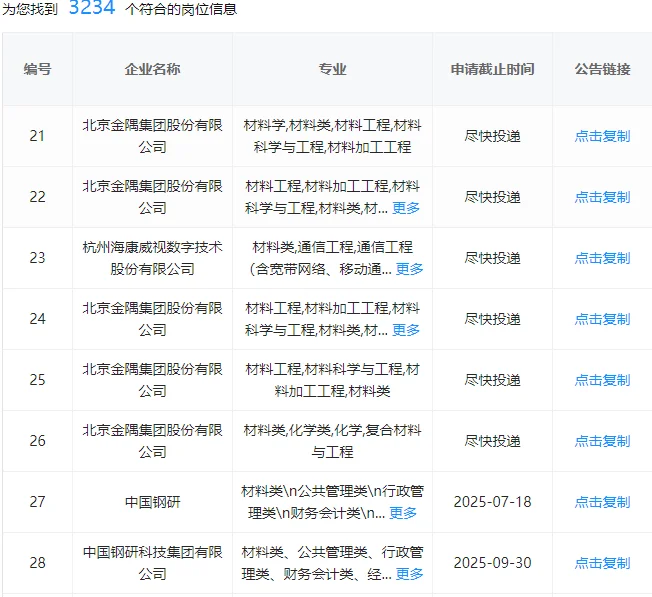Screen dimensions: 652x597
Task: Click 北京金隅集团股份有限公司 in row 25
Action: 153,380
